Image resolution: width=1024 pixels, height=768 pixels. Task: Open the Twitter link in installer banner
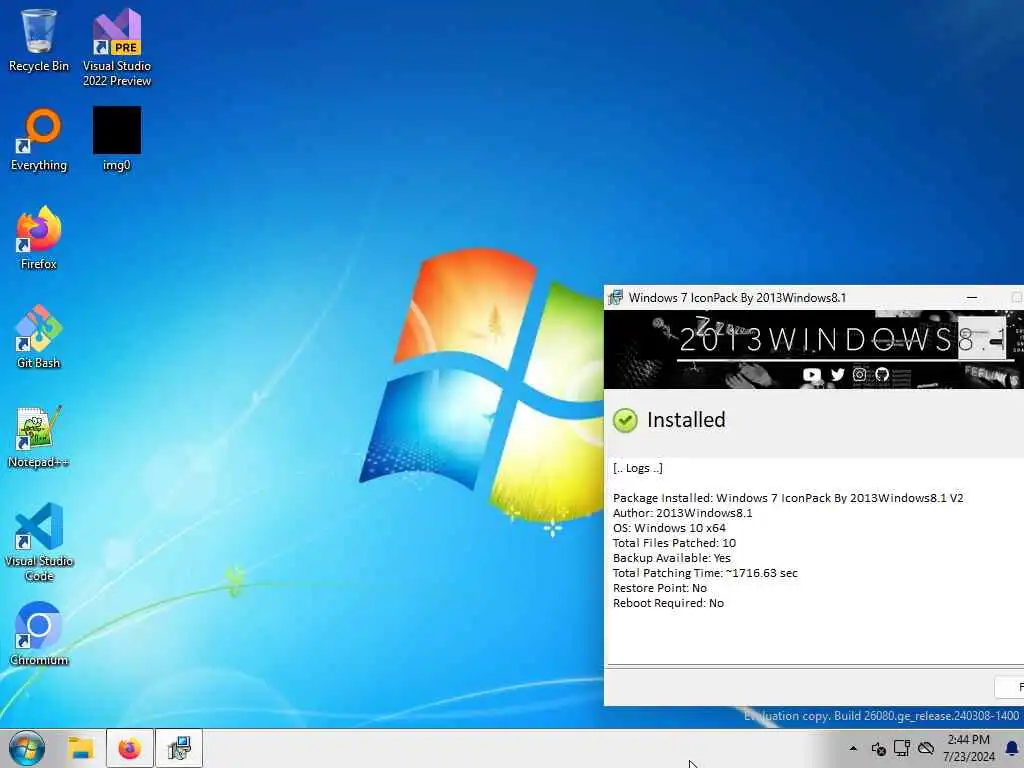click(837, 374)
